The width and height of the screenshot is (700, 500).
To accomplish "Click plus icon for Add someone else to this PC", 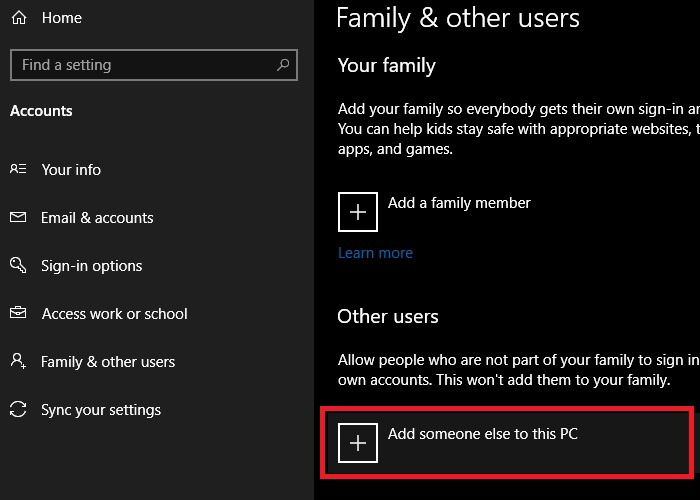I will 358,443.
